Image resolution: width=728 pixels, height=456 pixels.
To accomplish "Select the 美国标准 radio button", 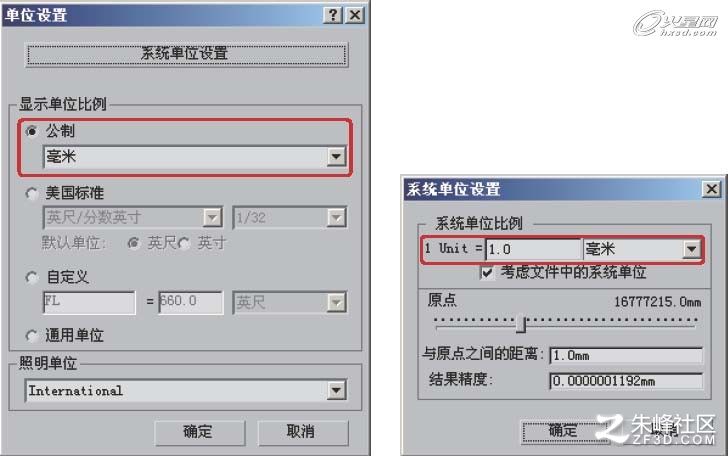I will coord(32,193).
